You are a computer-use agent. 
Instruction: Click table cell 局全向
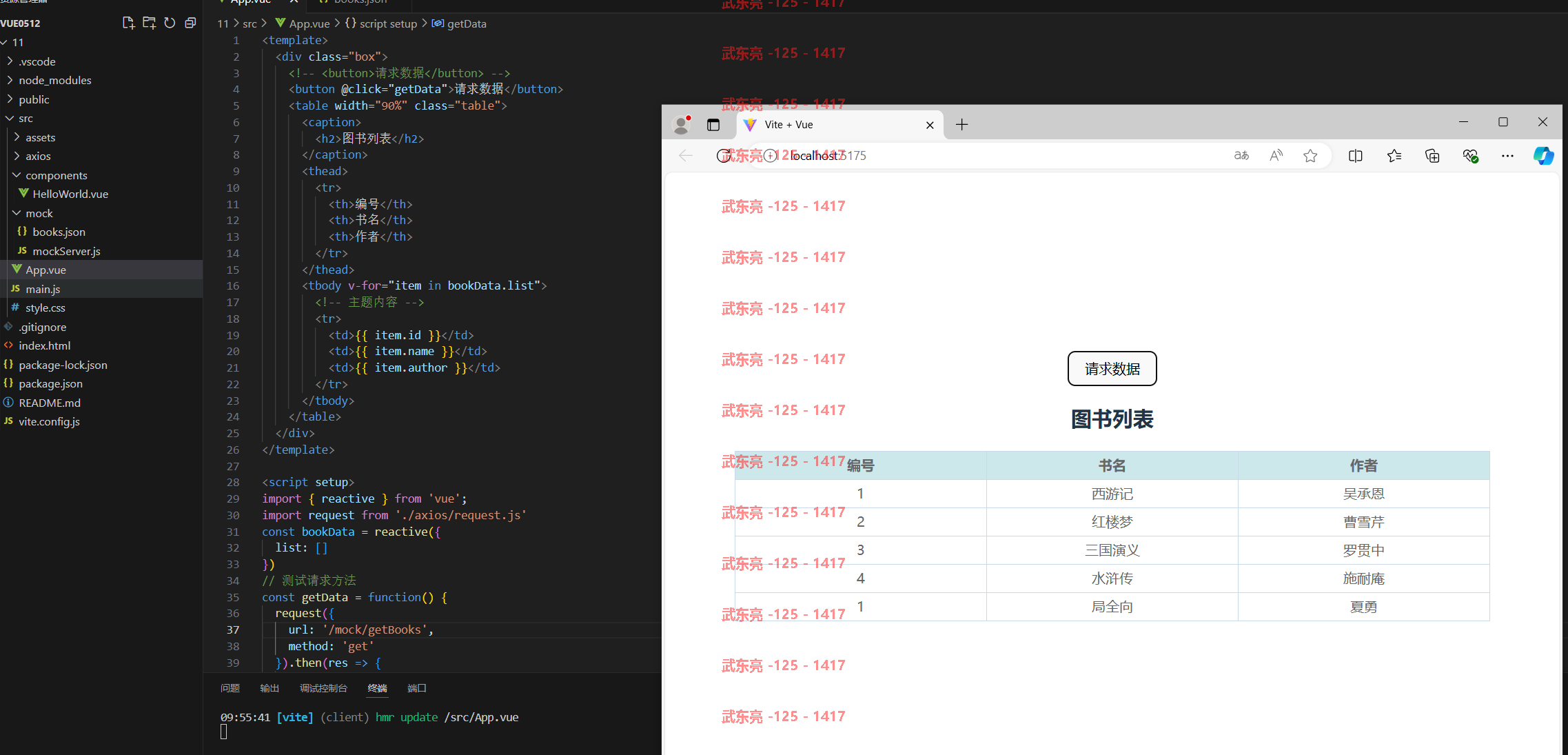pos(1112,607)
